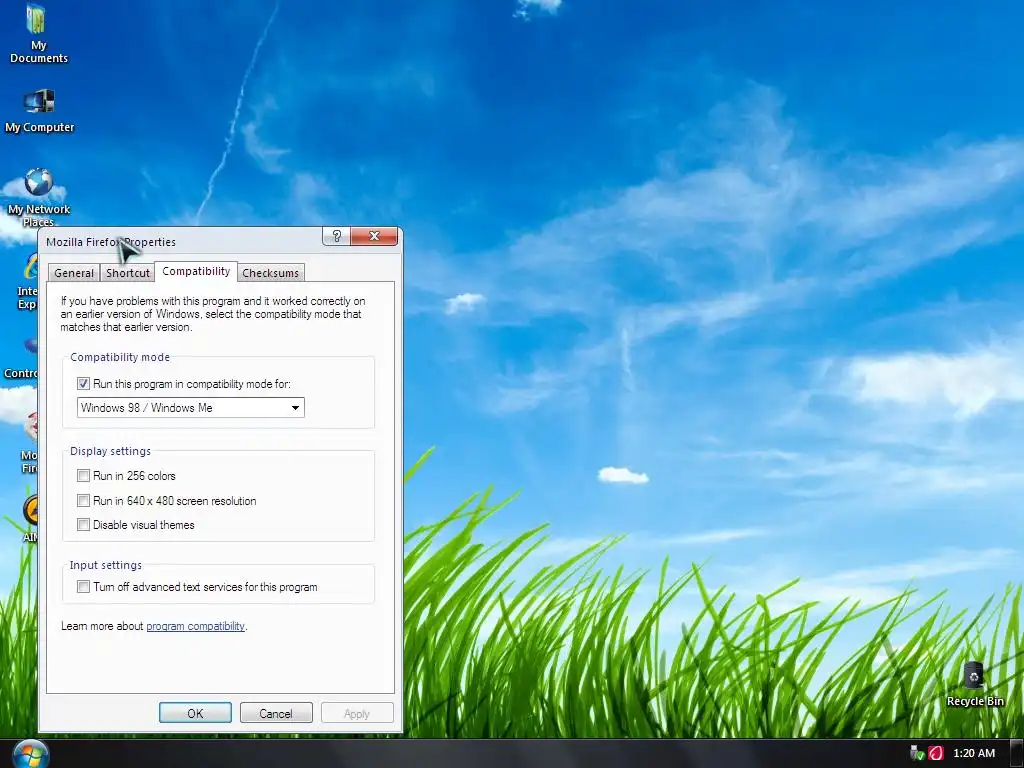The height and width of the screenshot is (768, 1024).
Task: Click the Safely Remove Hardware tray icon
Action: 917,753
